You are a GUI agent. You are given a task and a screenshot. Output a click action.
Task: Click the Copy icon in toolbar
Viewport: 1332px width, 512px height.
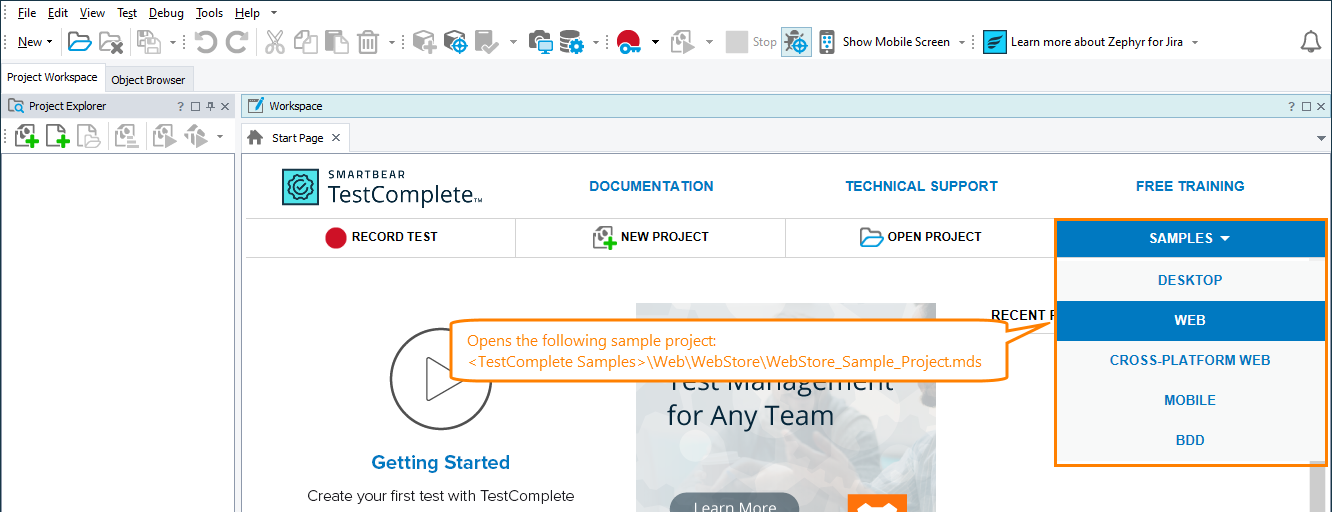pos(306,42)
